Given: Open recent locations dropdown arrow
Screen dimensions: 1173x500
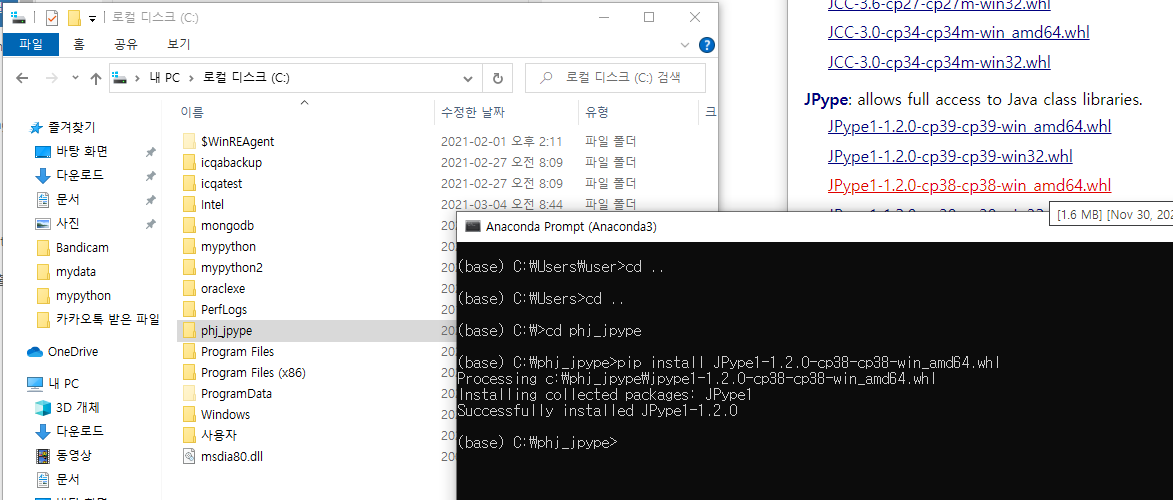Looking at the screenshot, I should pyautogui.click(x=75, y=78).
